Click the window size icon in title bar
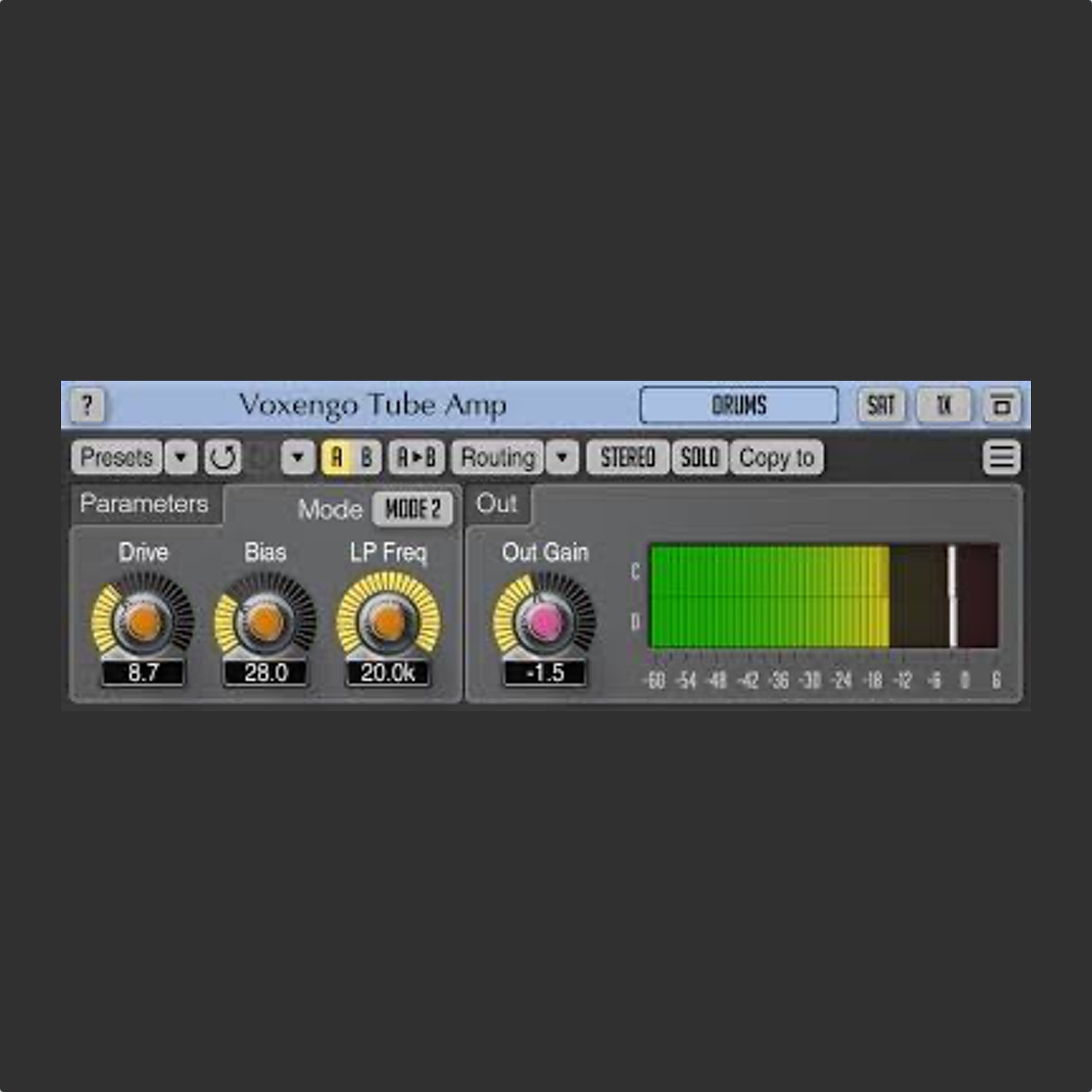The image size is (1092, 1092). 1002,405
